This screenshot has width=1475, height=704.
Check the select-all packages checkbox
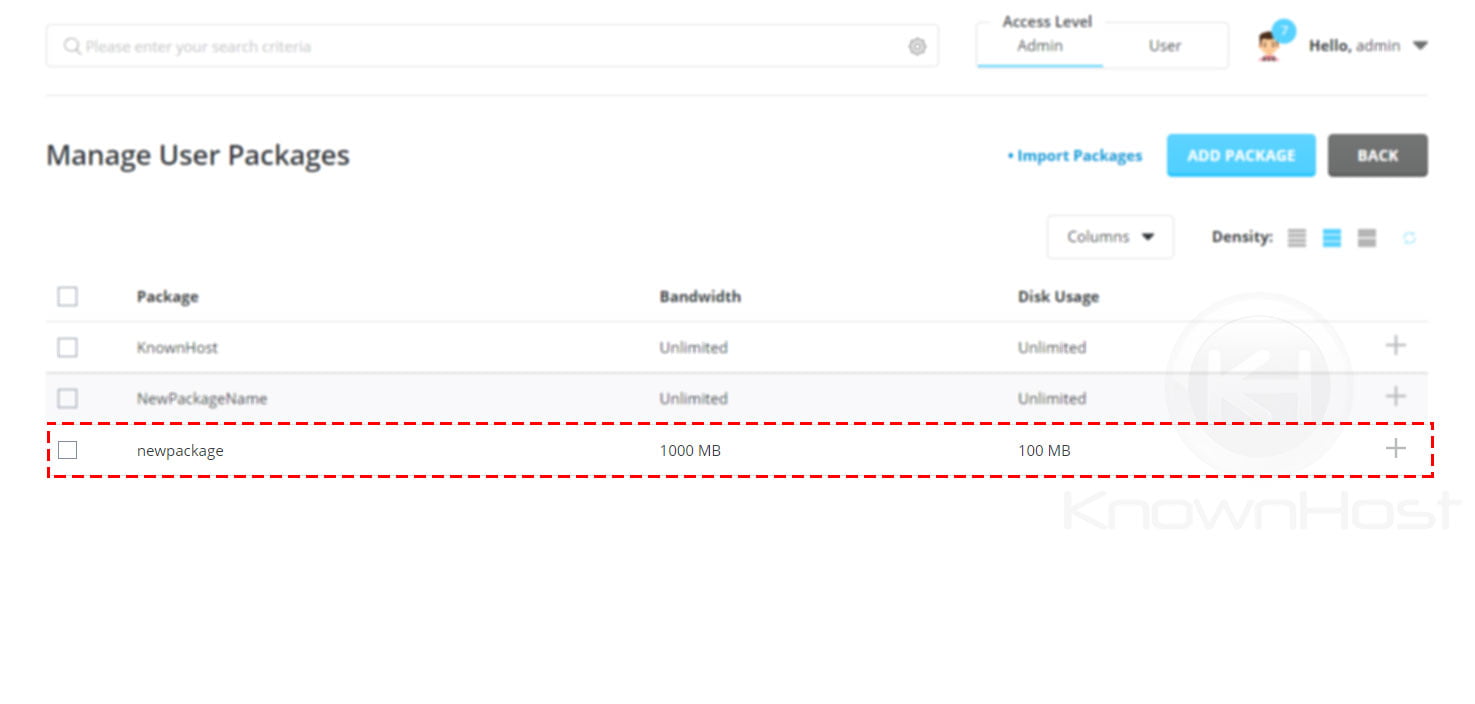(67, 296)
